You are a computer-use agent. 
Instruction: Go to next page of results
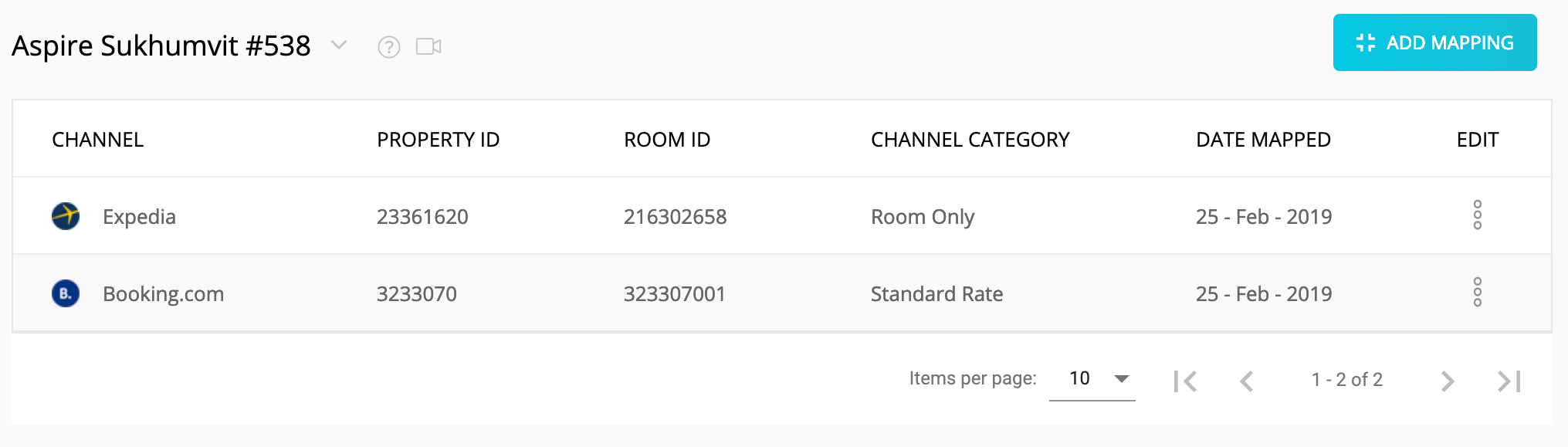pyautogui.click(x=1448, y=381)
